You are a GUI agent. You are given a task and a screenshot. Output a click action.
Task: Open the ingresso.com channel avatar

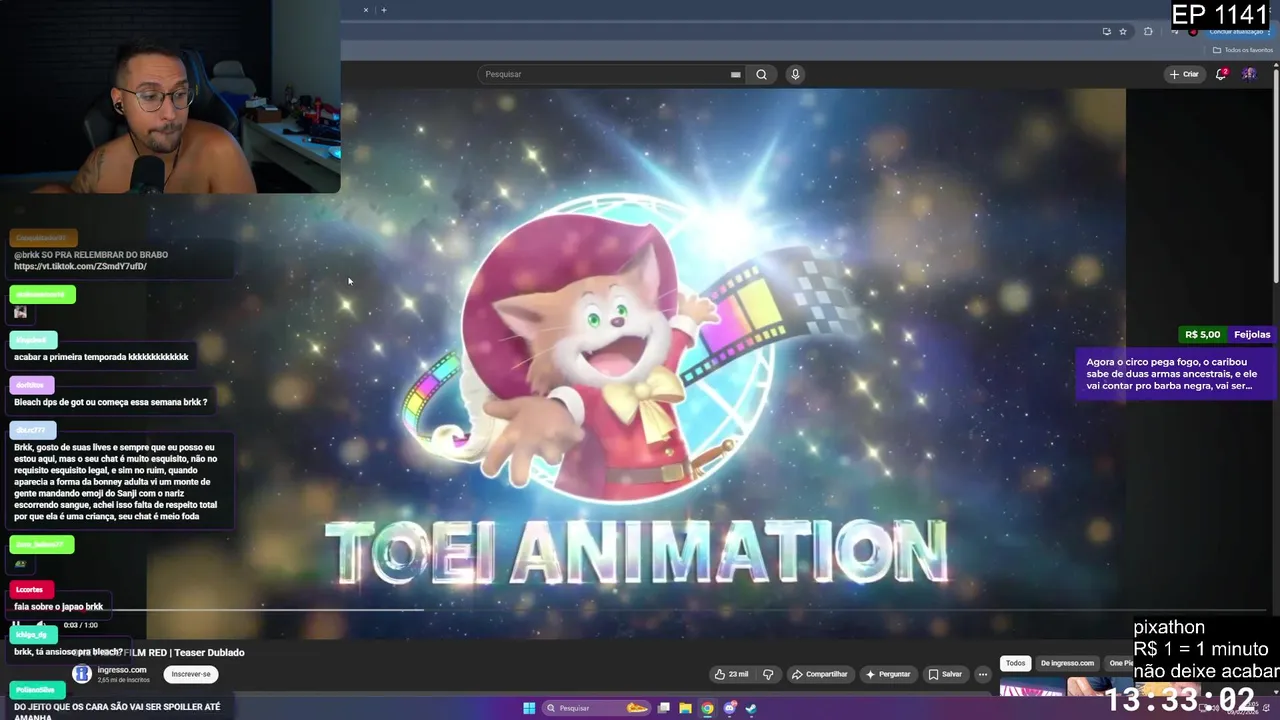point(82,674)
